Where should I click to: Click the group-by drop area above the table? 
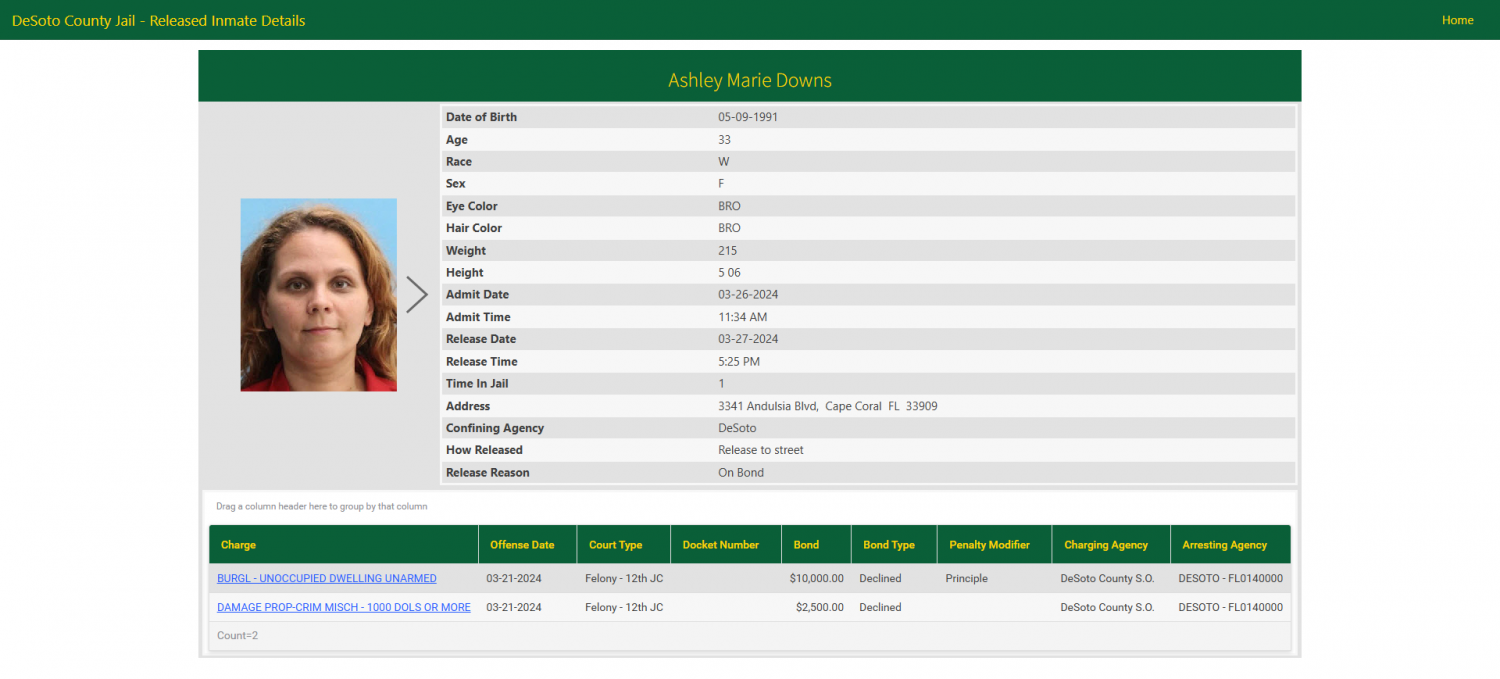[750, 506]
